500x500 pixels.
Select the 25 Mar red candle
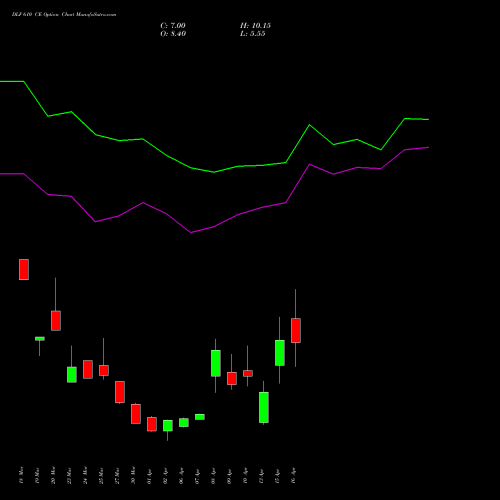[x=104, y=370]
